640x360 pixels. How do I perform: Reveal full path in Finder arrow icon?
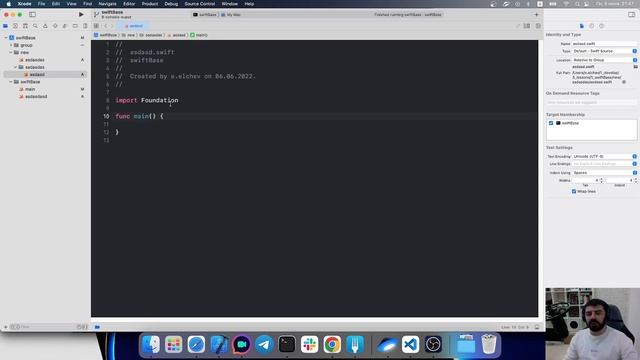(624, 82)
